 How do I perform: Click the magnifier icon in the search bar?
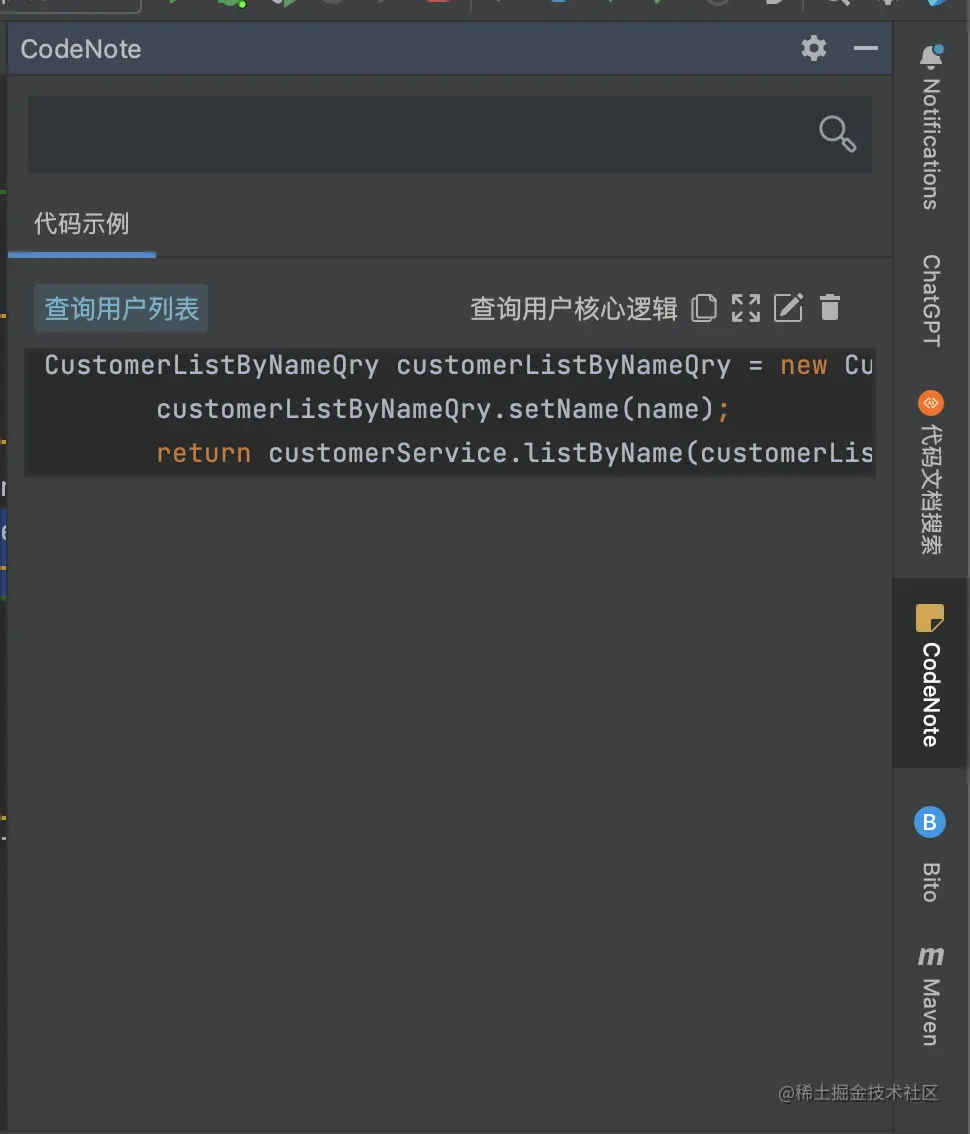(837, 133)
